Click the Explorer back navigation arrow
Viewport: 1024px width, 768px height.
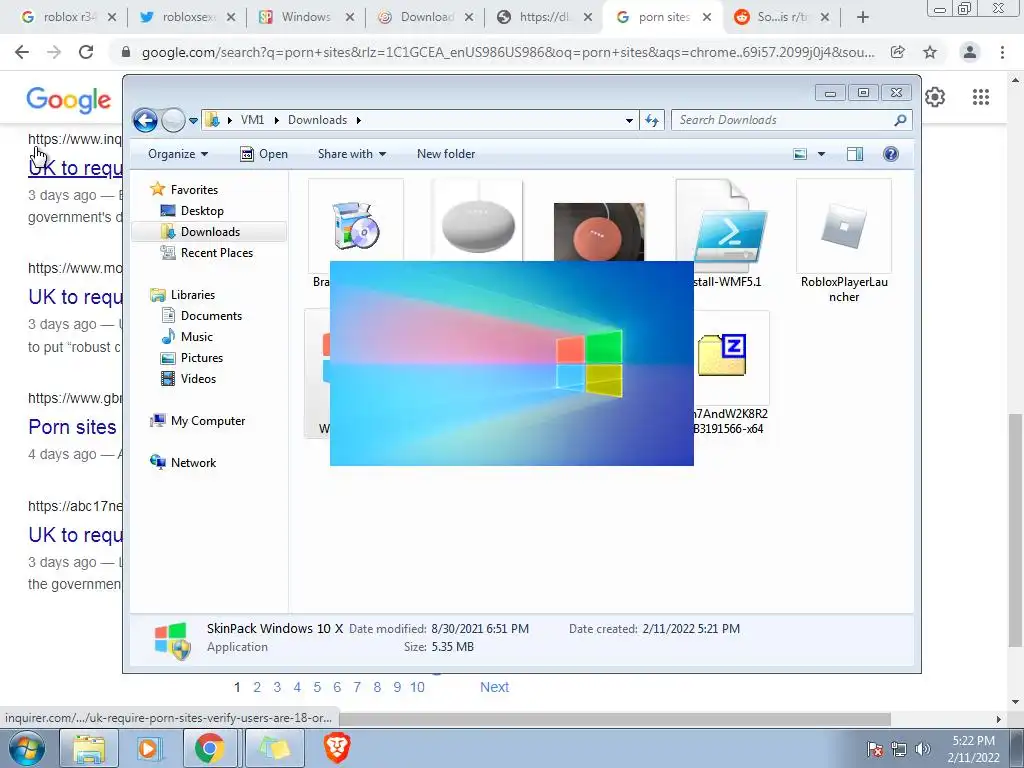(145, 120)
